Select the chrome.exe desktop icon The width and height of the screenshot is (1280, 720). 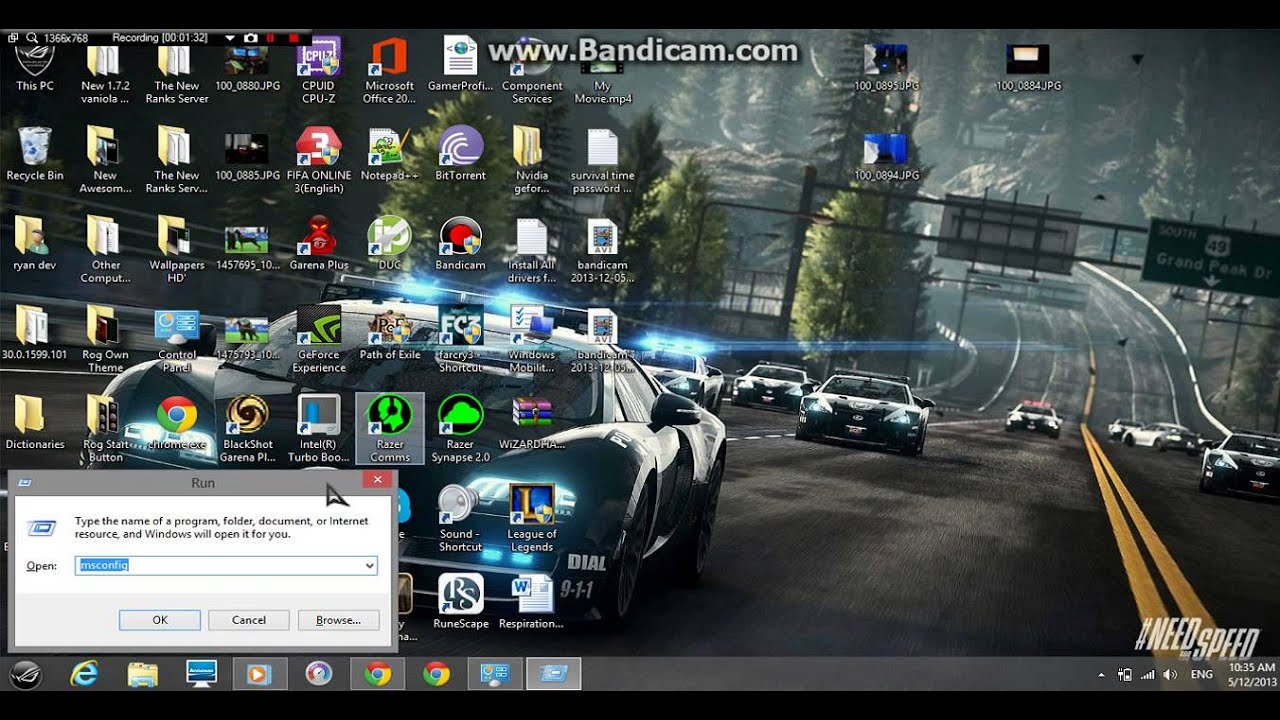(x=177, y=423)
